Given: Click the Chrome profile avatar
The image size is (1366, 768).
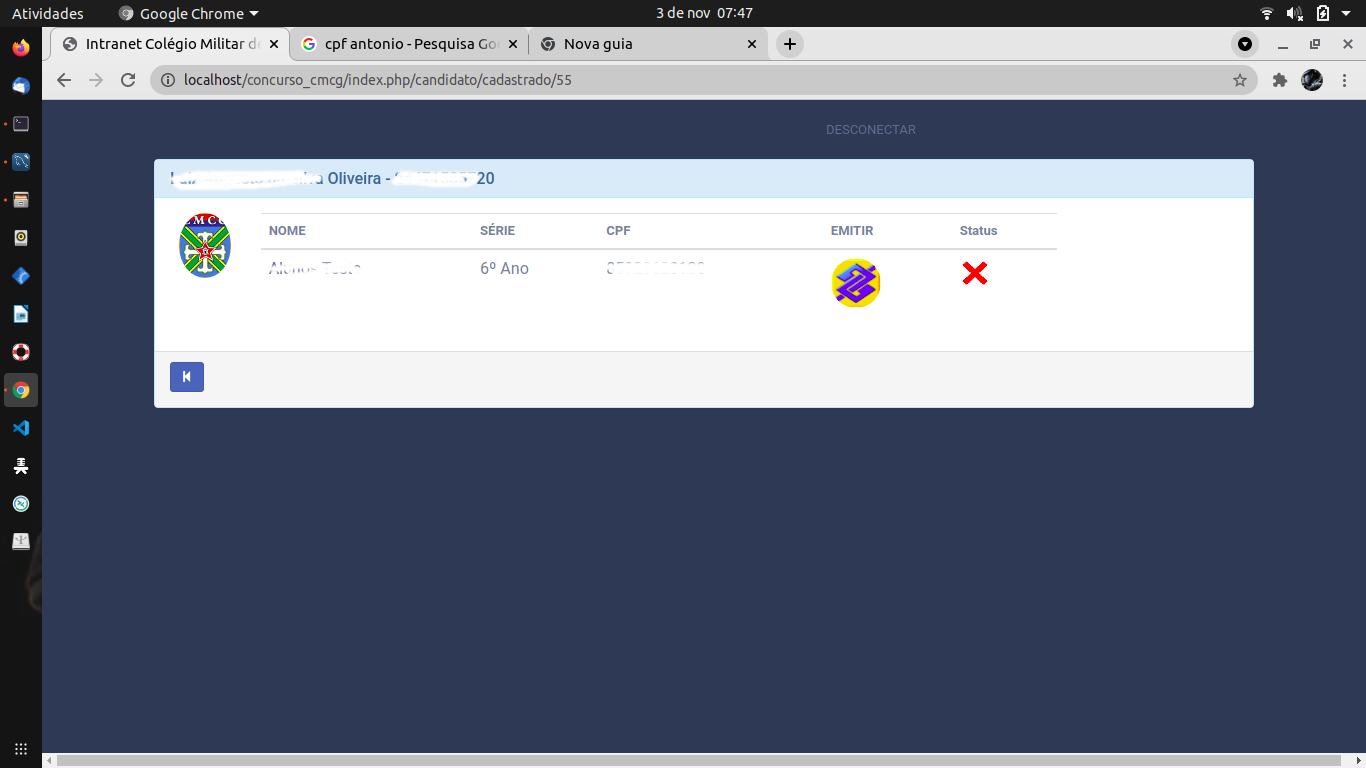Looking at the screenshot, I should 1312,80.
